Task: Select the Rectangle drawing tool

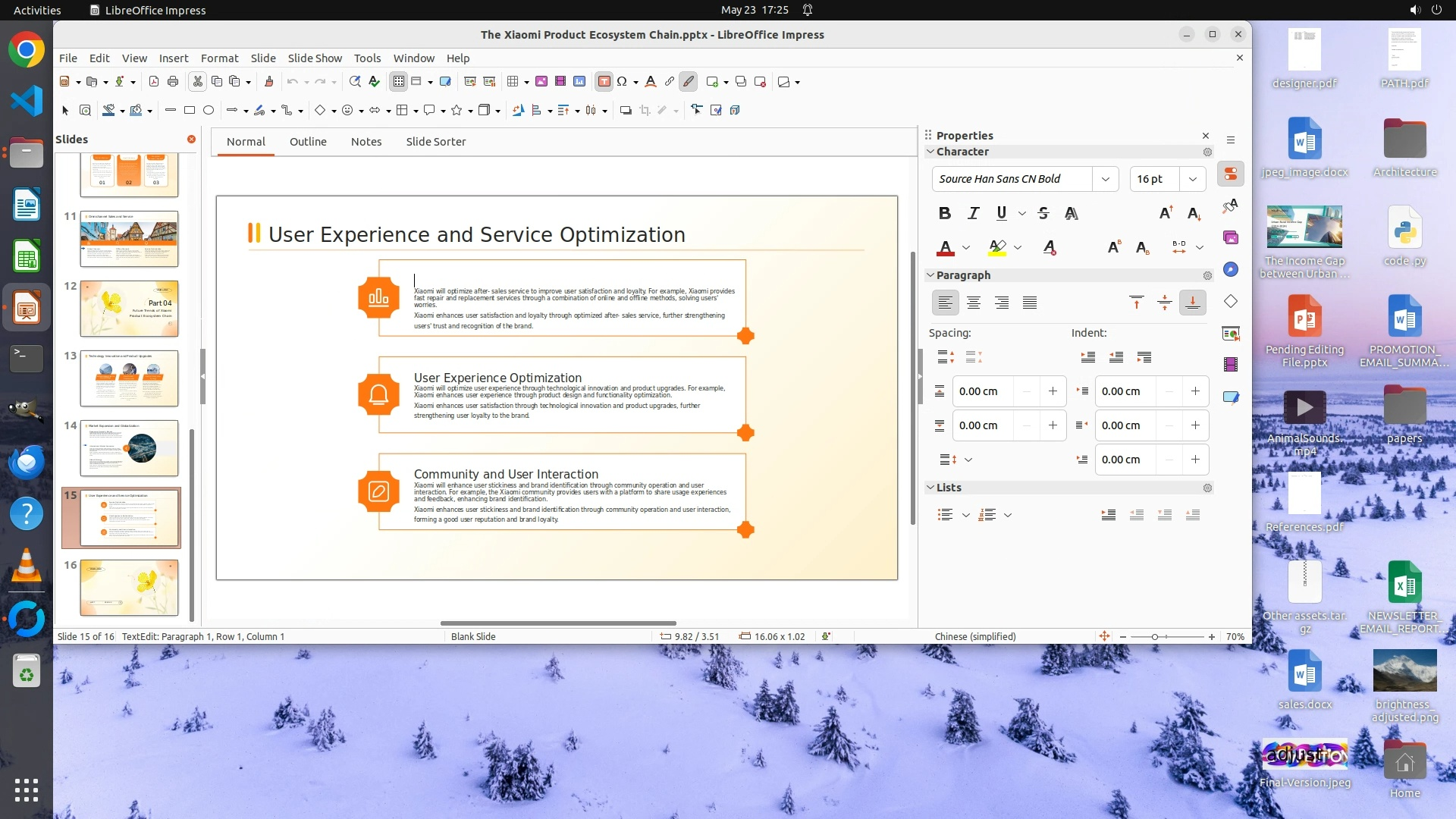Action: point(190,111)
